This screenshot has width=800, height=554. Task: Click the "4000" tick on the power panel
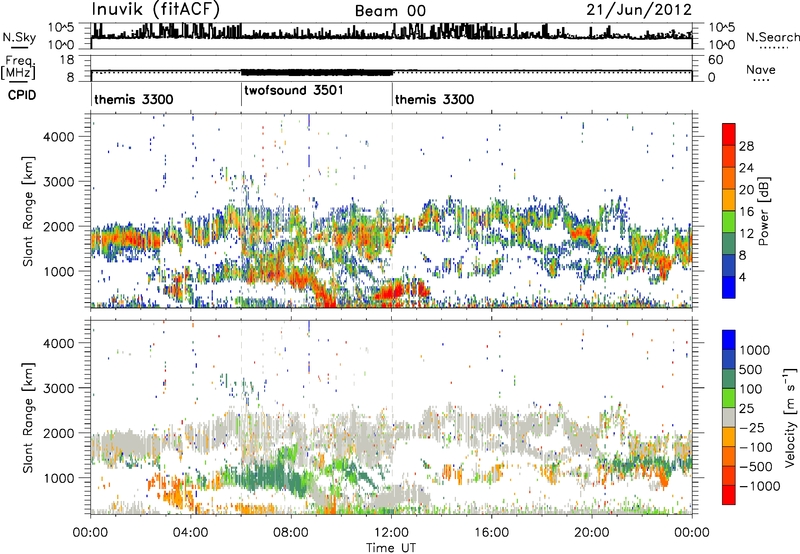tap(59, 137)
